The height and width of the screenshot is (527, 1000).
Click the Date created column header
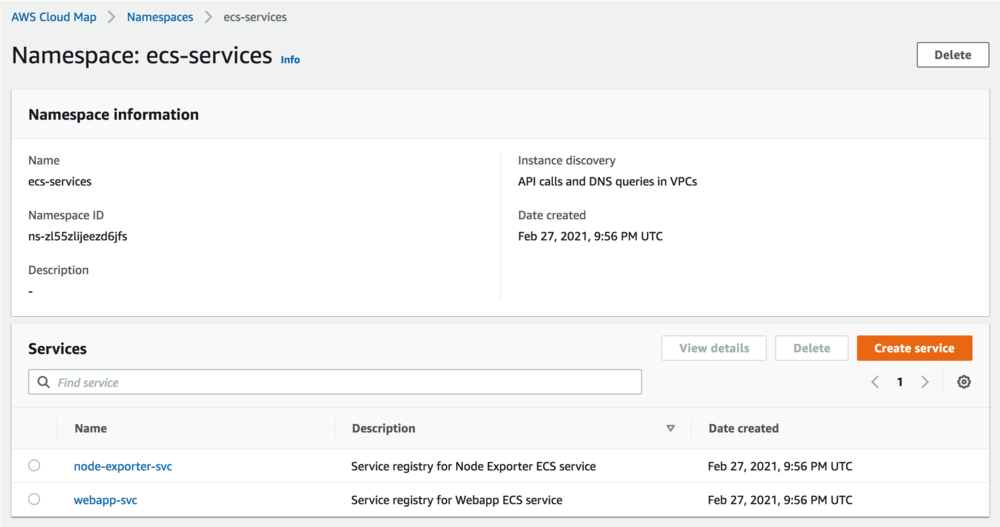[x=744, y=428]
